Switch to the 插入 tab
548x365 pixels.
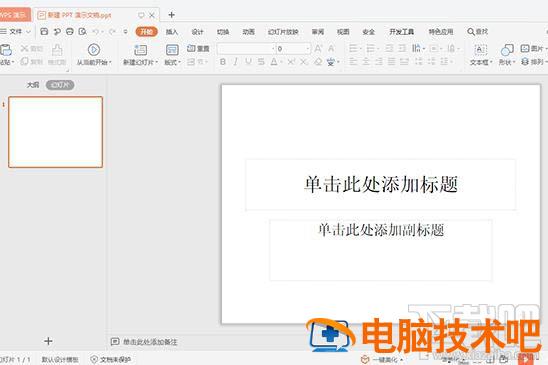coord(172,32)
